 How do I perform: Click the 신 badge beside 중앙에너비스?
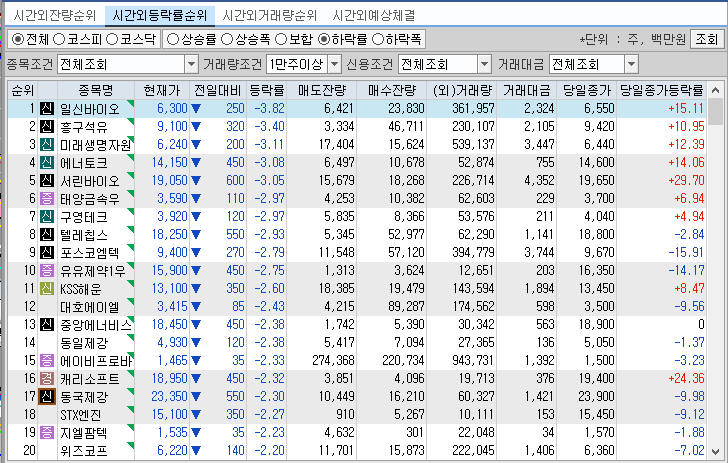coord(46,325)
